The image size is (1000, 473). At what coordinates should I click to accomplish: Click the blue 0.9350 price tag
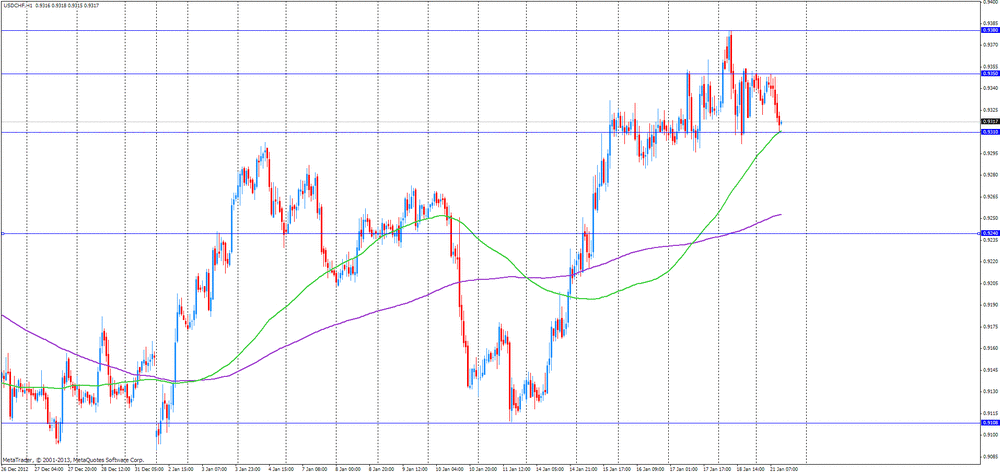tap(990, 73)
